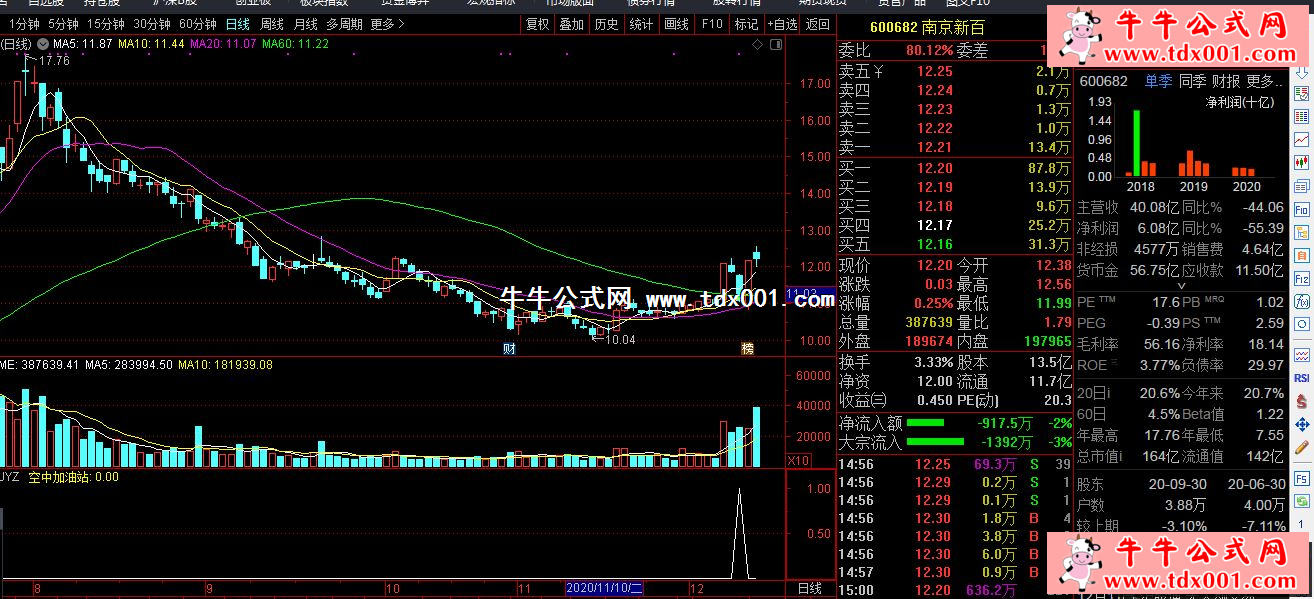Expand 更多.. in the finance panel
The image size is (1314, 599).
(x=1265, y=81)
